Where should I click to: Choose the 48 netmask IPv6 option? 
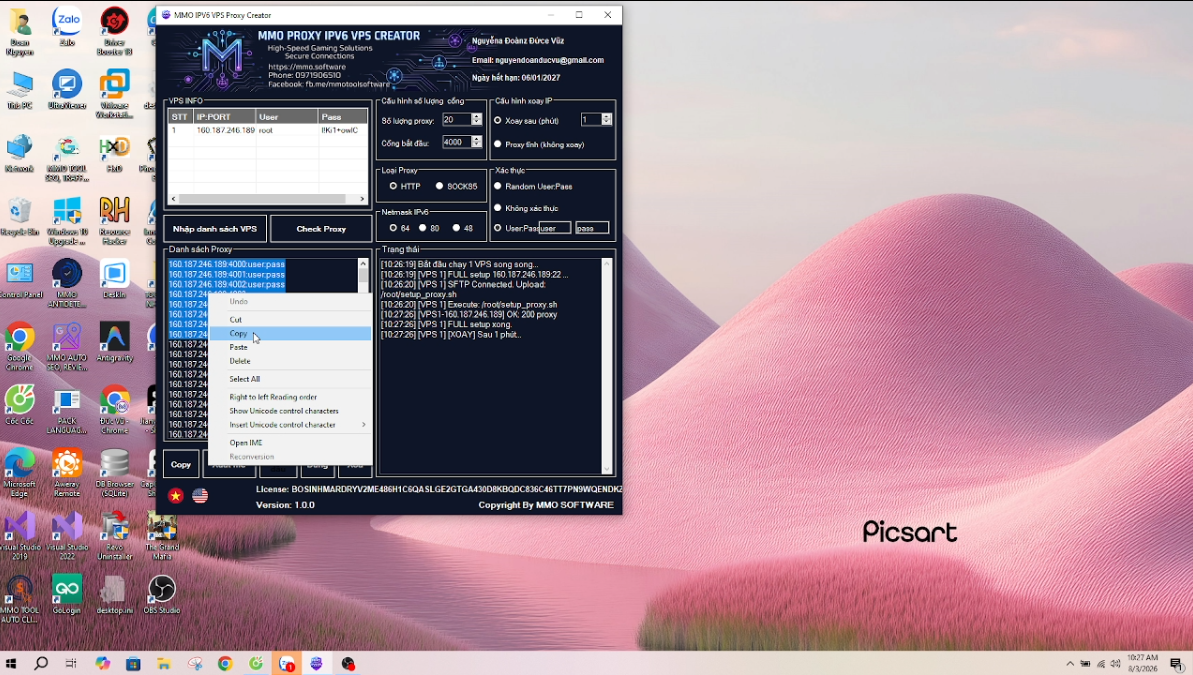pyautogui.click(x=456, y=228)
